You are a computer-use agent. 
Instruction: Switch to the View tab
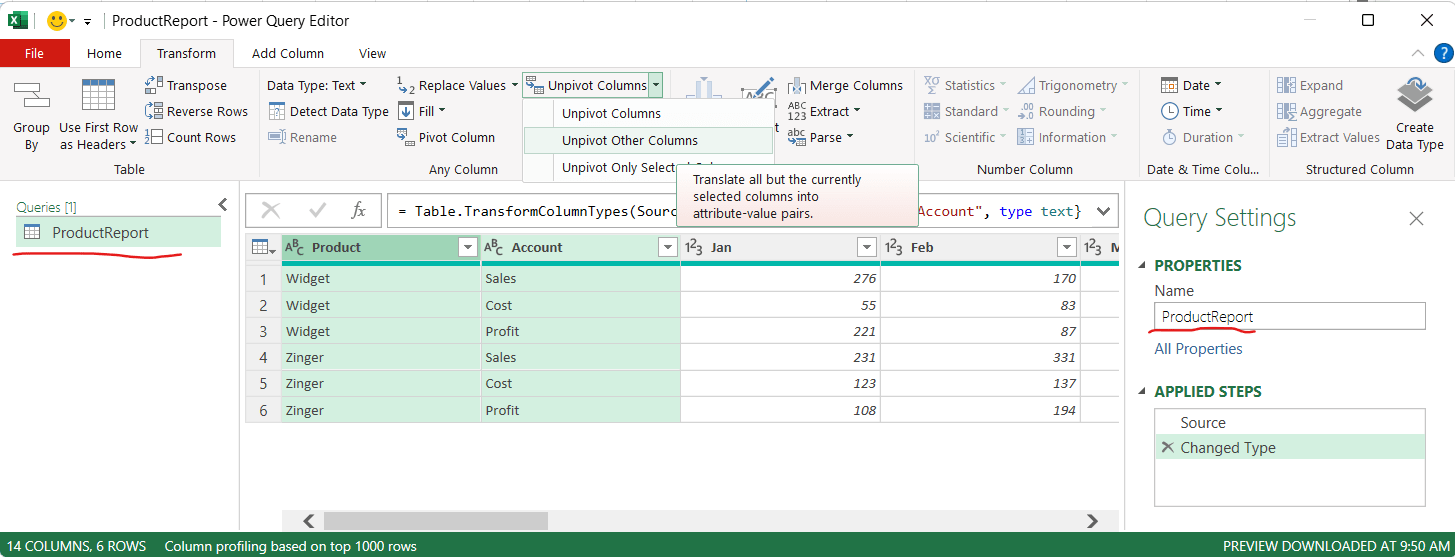372,54
